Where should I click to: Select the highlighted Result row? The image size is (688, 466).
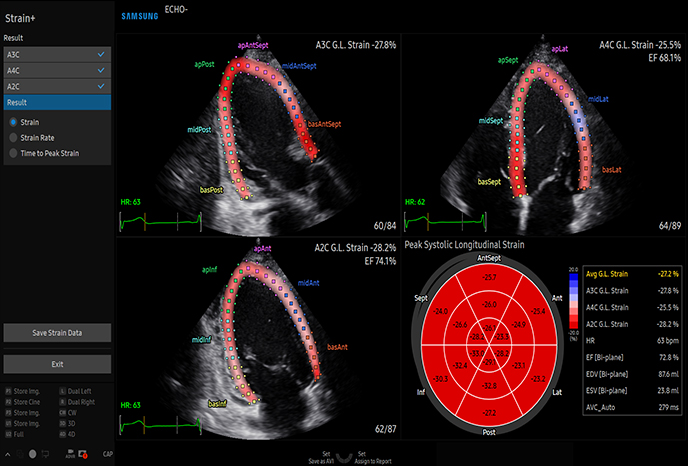click(55, 102)
